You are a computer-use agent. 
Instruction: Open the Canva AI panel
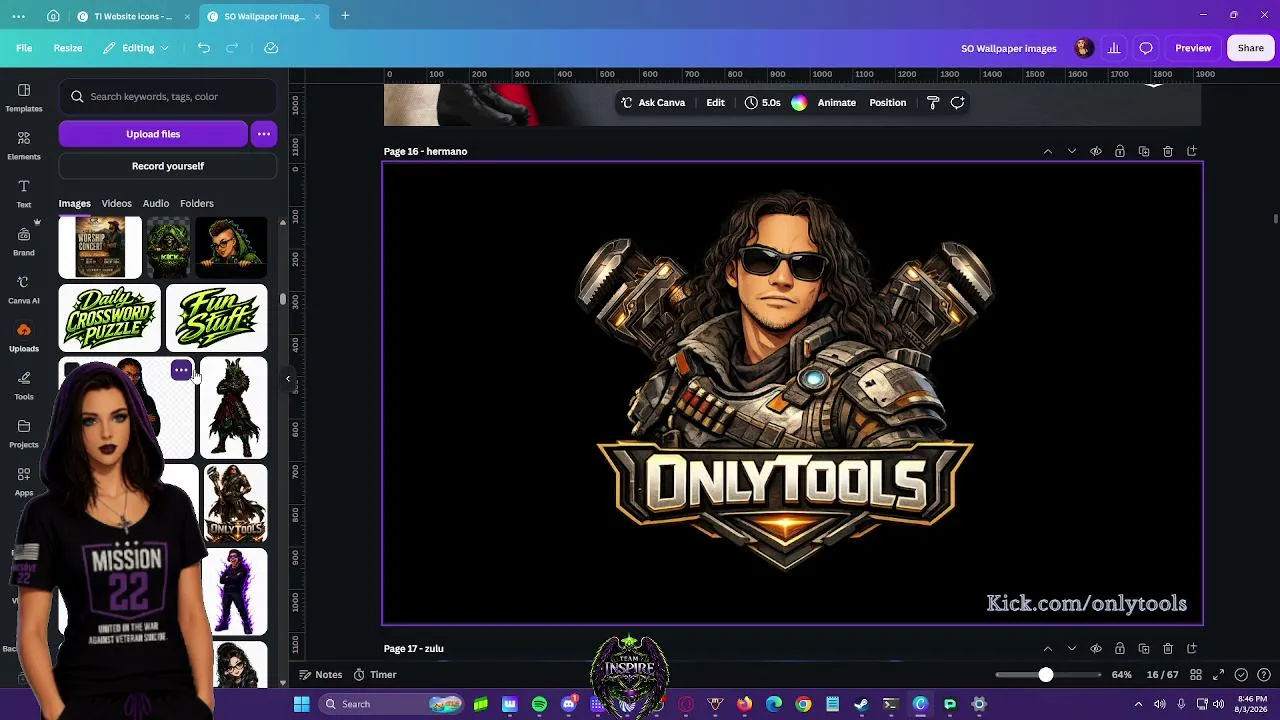click(24, 289)
